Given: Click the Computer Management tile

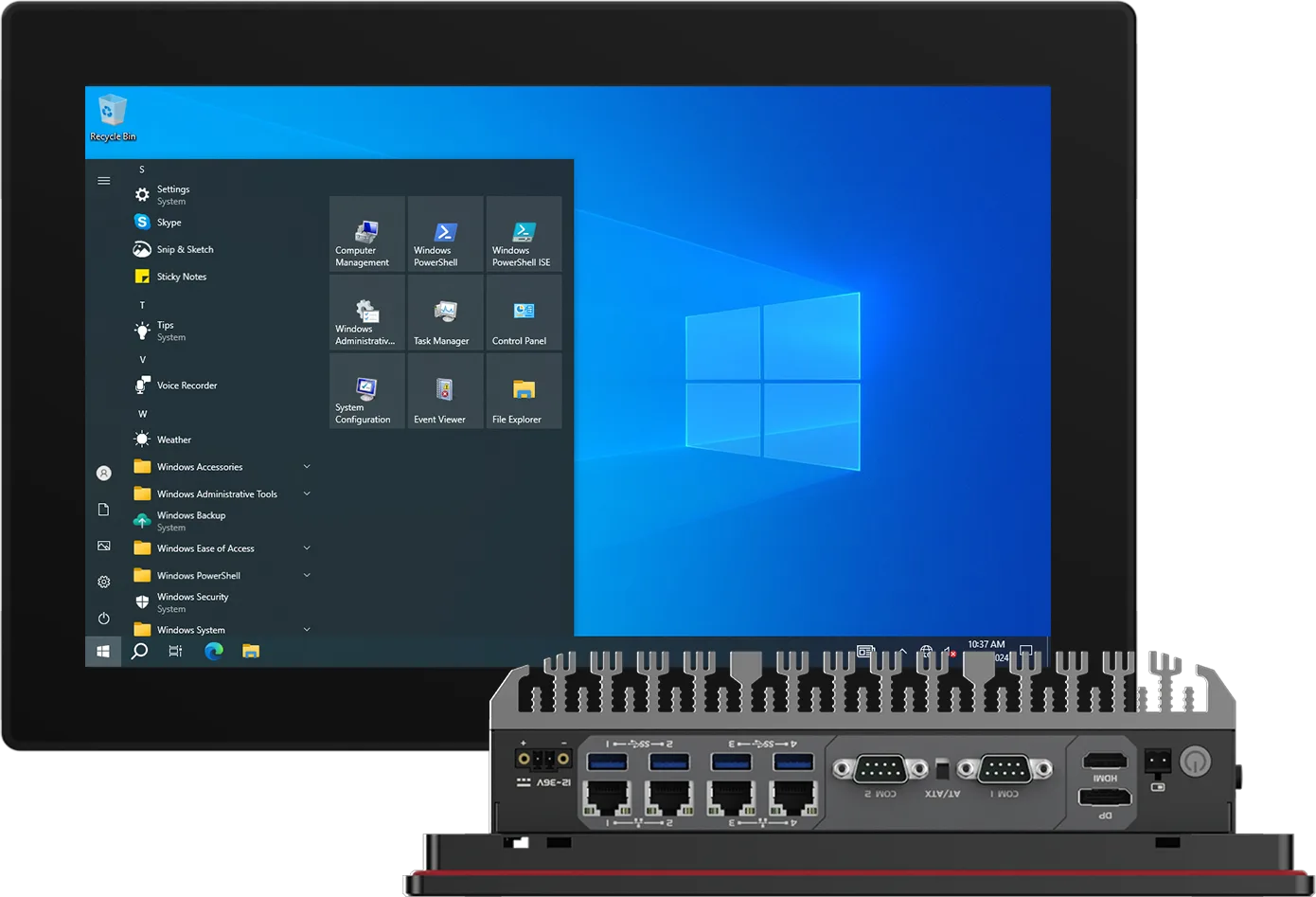Looking at the screenshot, I should point(367,234).
